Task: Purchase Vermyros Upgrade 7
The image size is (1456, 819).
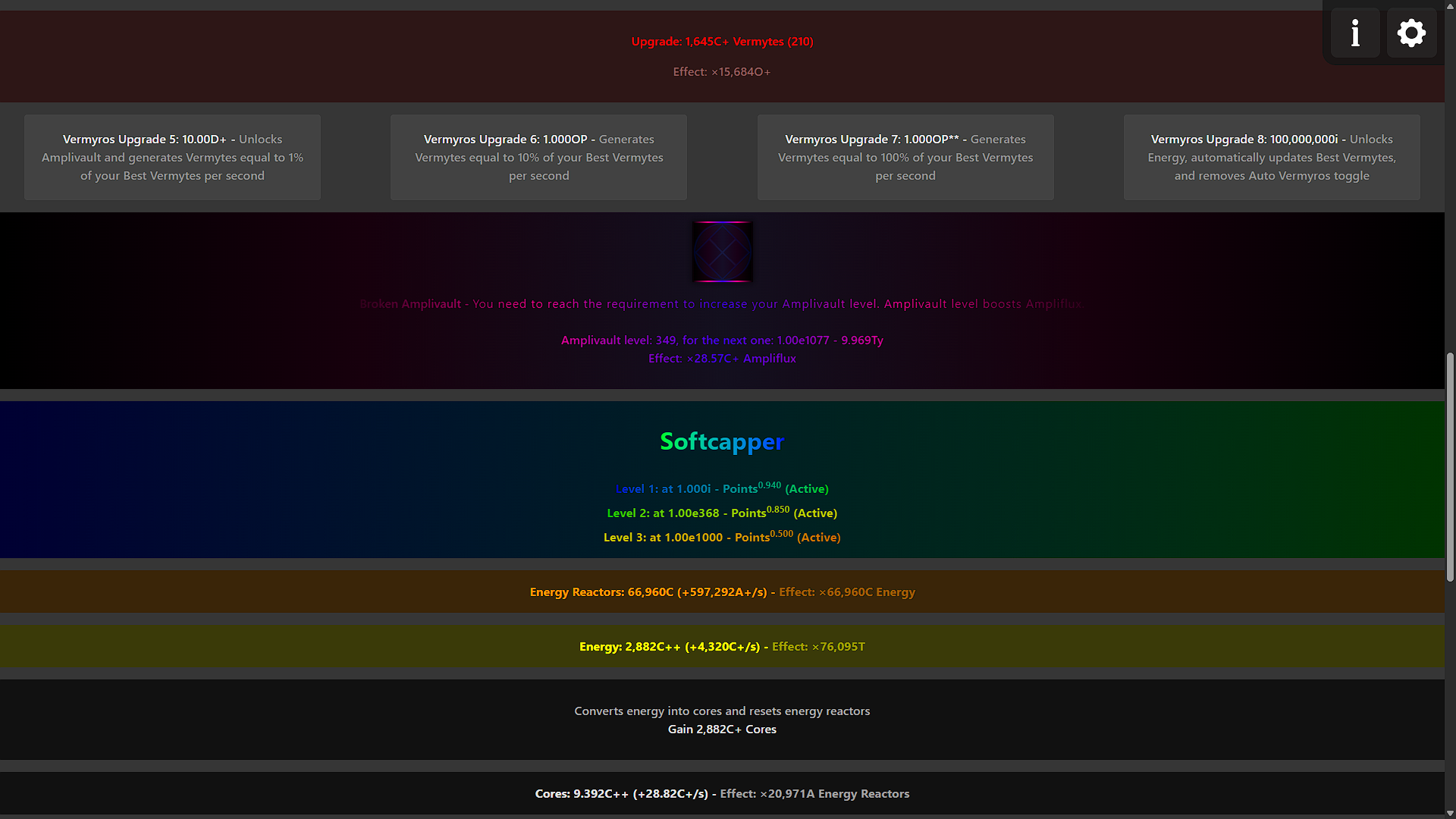Action: point(905,158)
